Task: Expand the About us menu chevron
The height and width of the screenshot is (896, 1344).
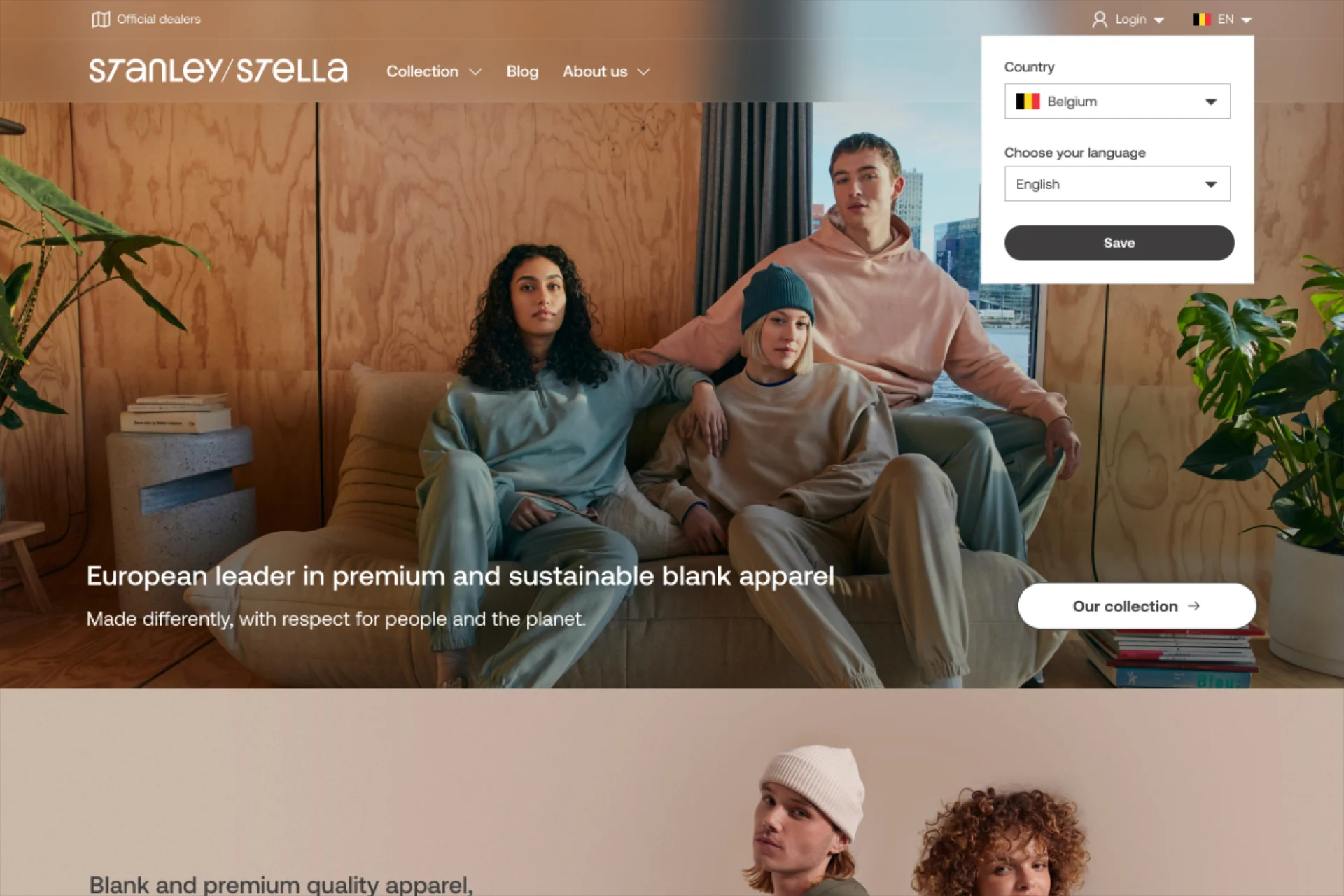Action: click(643, 72)
